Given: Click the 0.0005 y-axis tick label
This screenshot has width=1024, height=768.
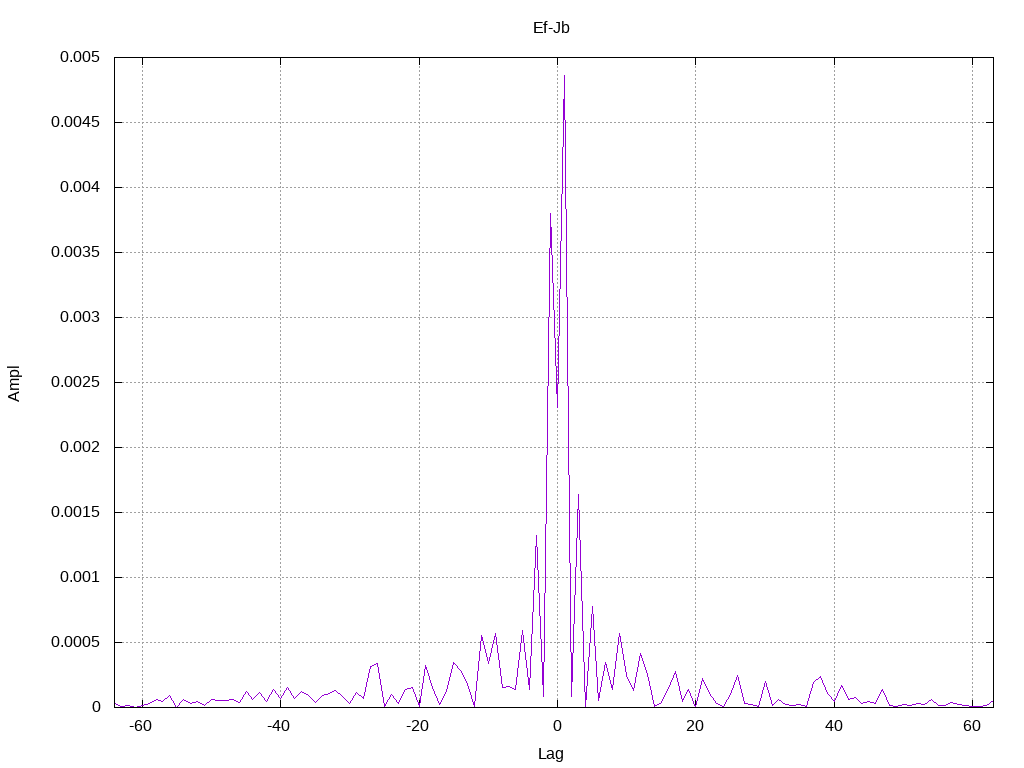Looking at the screenshot, I should (75, 642).
